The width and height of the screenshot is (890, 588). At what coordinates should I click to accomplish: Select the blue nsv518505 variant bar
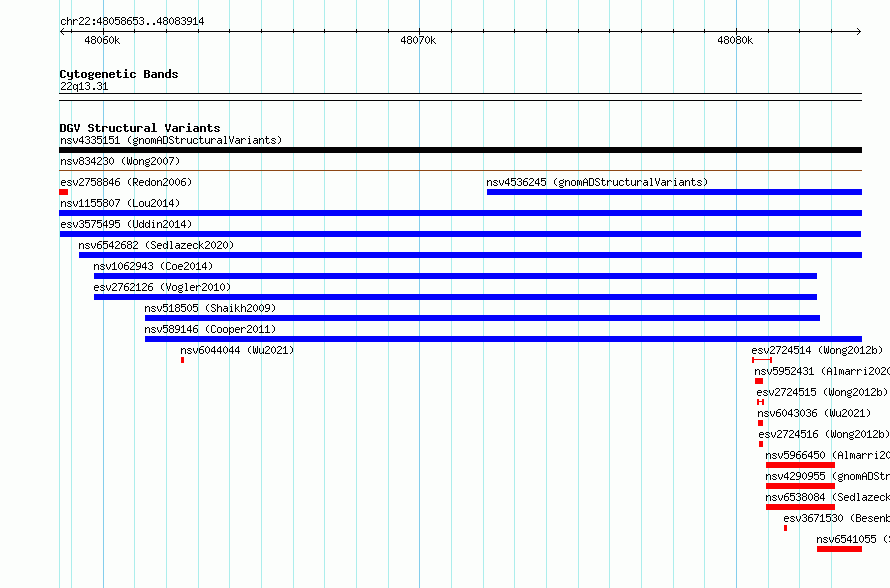[x=482, y=318]
